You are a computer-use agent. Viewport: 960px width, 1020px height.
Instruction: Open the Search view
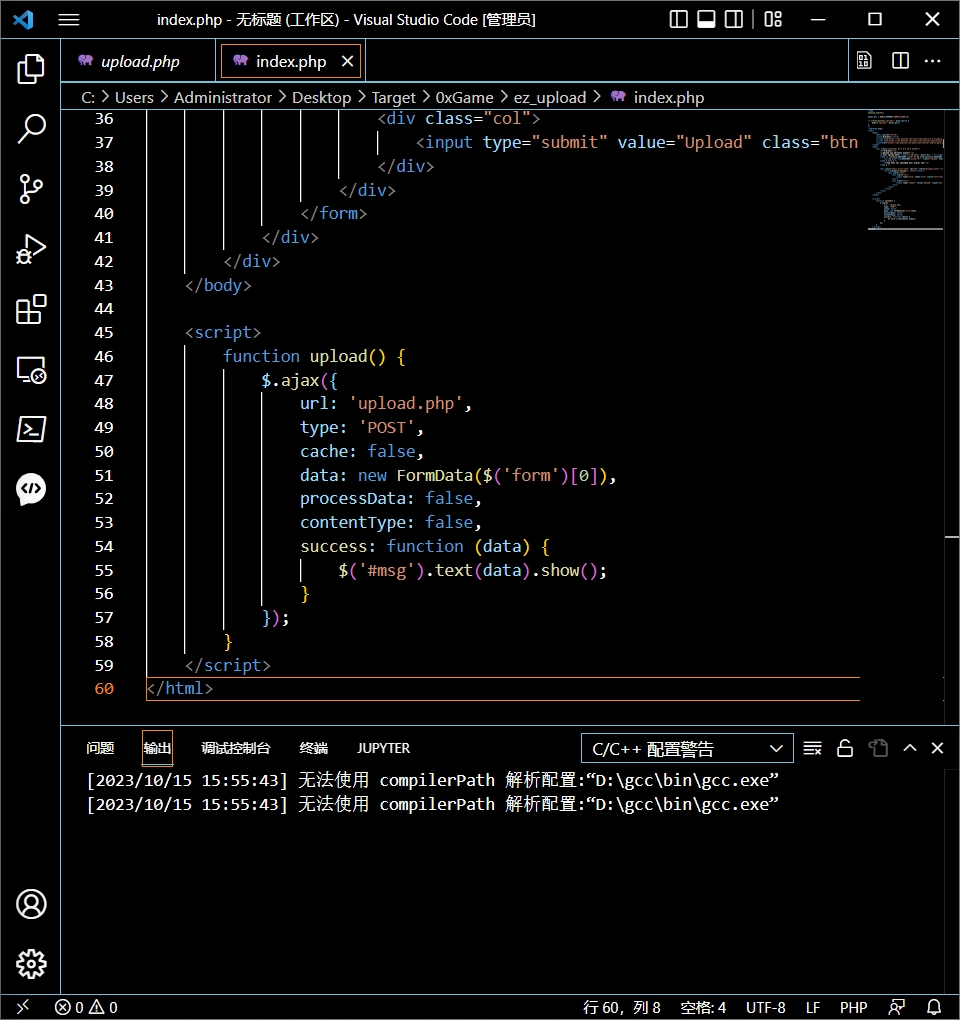pos(31,129)
